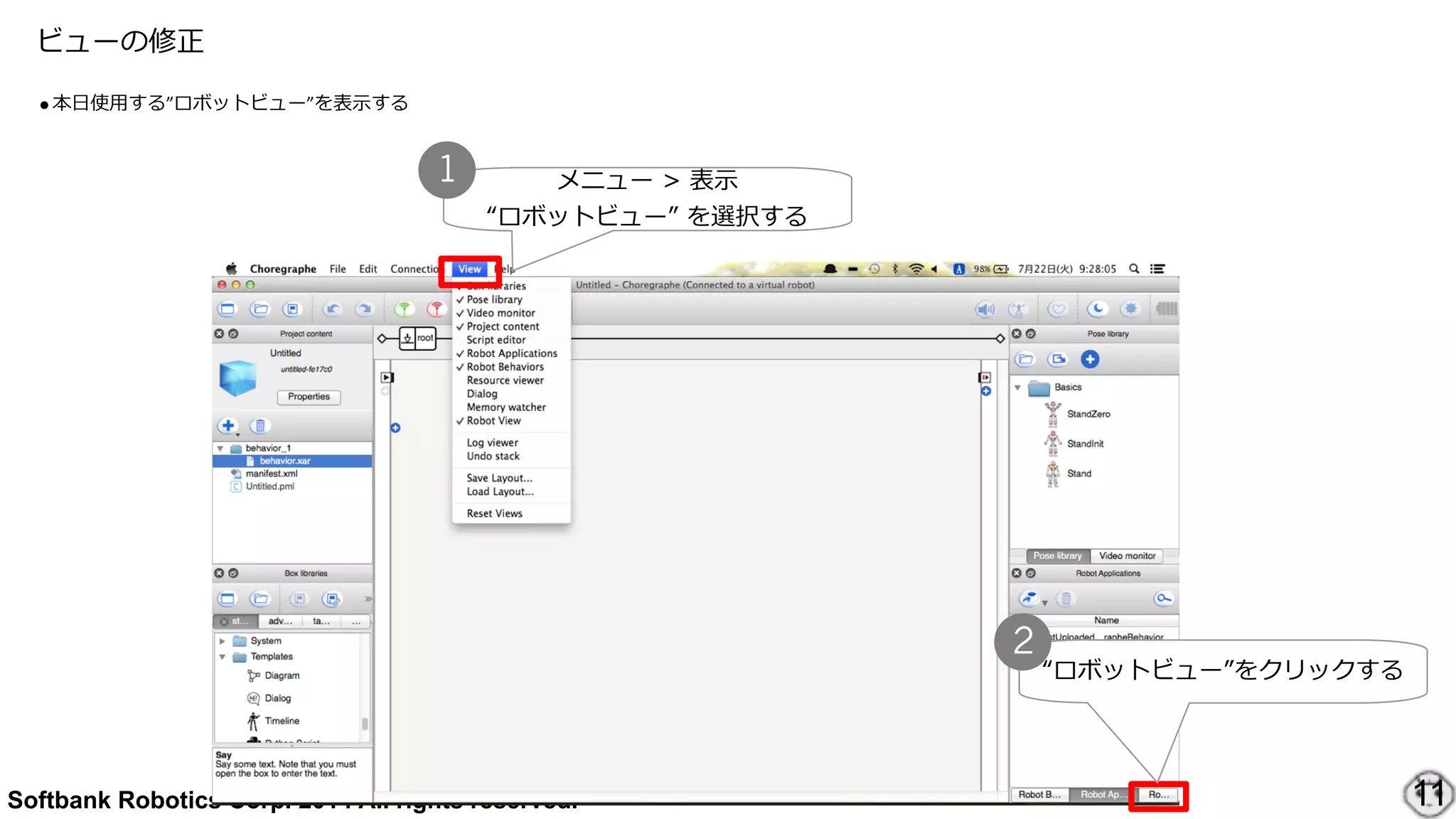The image size is (1456, 819).
Task: Click the export pose icon beside the blue plus
Action: [x=1059, y=360]
